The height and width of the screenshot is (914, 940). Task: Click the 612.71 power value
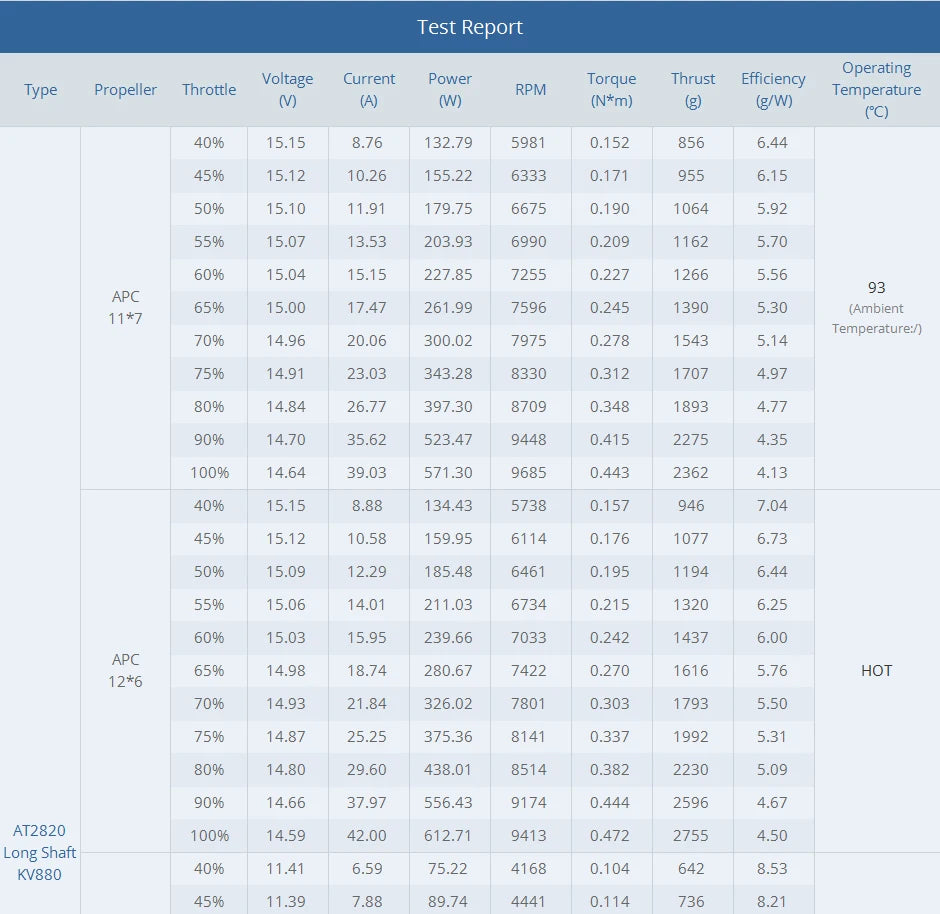click(450, 836)
